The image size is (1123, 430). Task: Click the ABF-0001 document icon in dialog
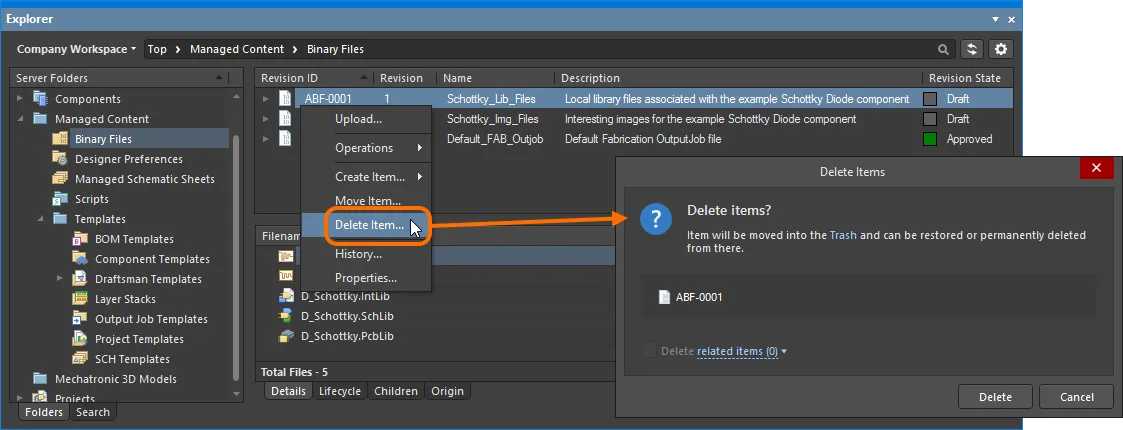[x=664, y=297]
